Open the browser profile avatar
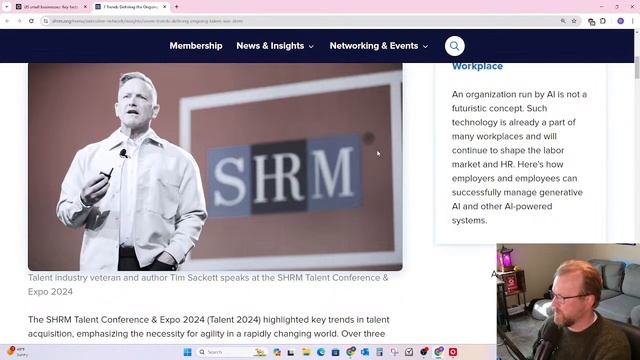 click(x=620, y=21)
